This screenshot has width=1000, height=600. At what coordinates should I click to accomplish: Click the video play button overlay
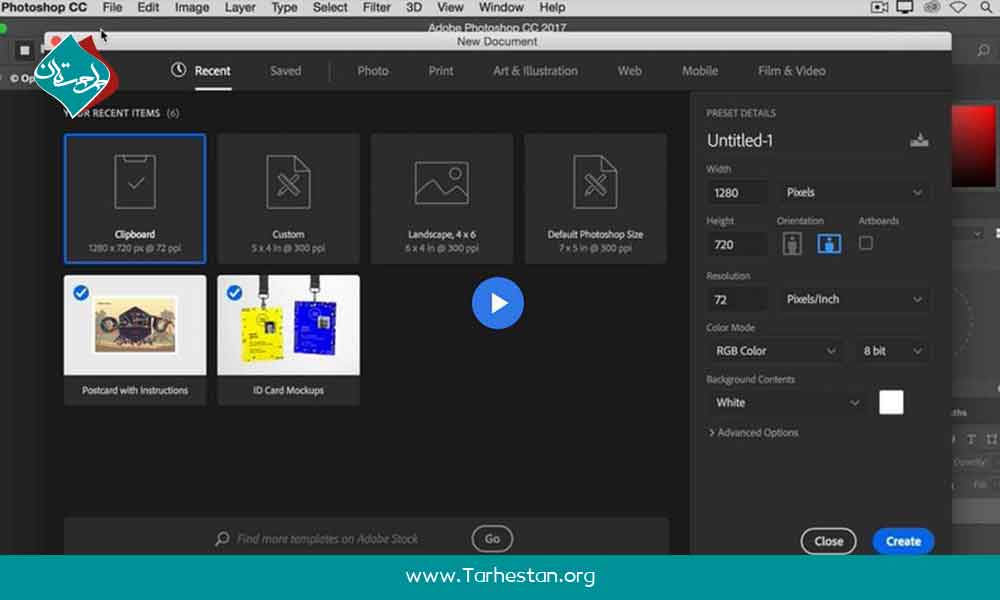pyautogui.click(x=498, y=304)
